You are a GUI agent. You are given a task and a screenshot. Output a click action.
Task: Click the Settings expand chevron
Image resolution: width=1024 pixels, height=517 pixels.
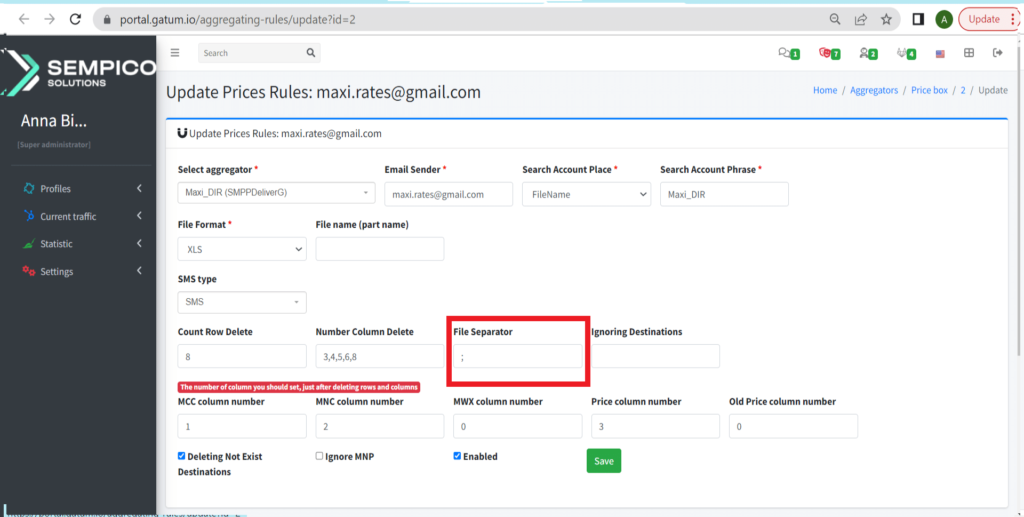[x=139, y=270]
